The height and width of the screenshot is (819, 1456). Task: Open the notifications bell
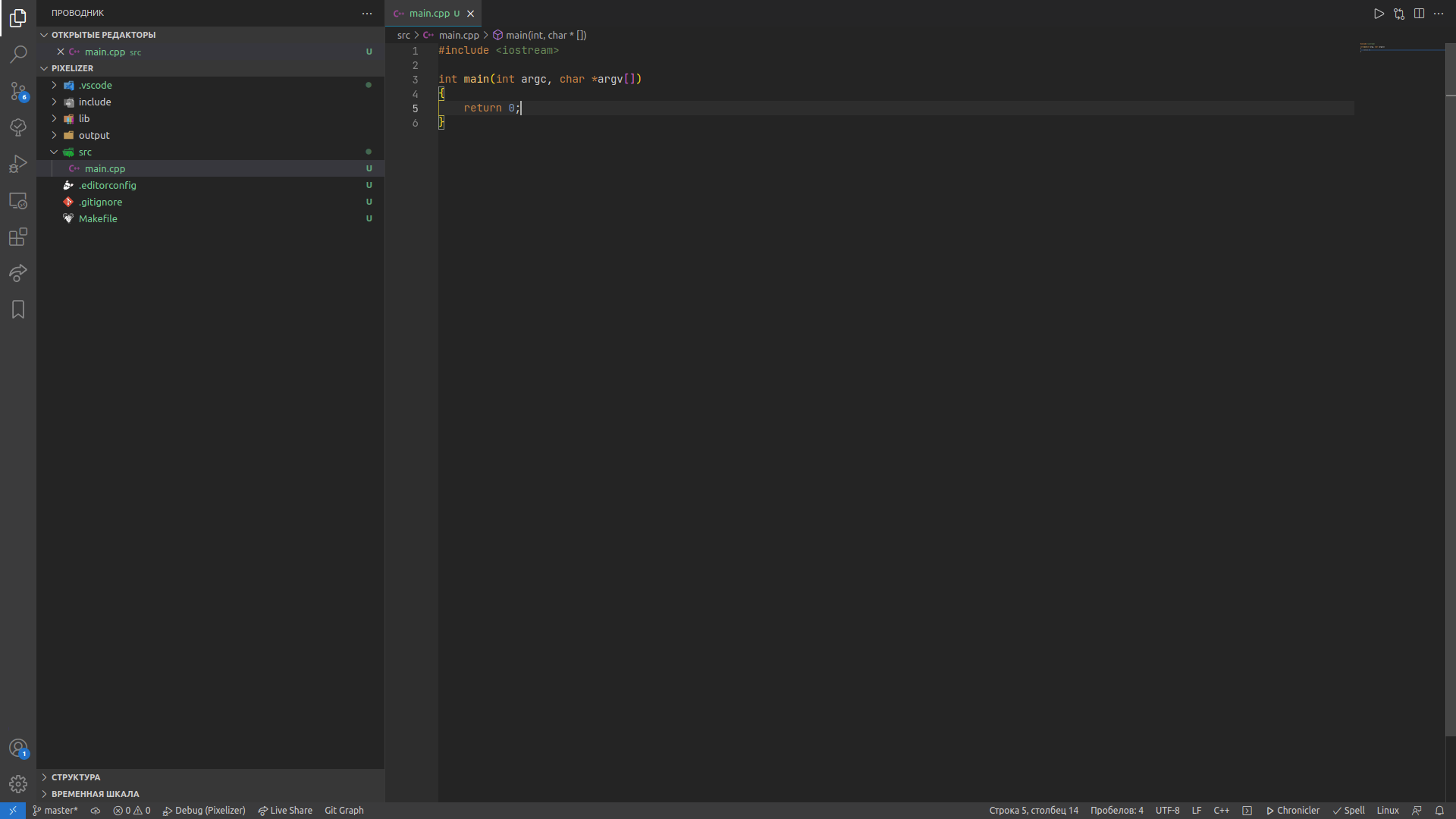(1439, 811)
